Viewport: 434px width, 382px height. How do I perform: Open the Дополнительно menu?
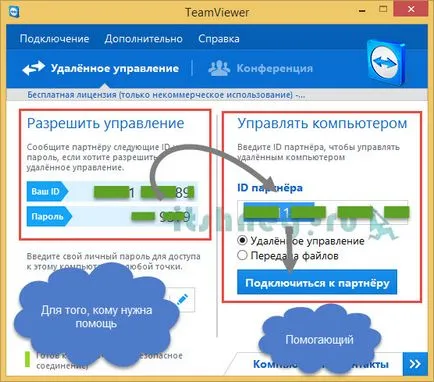[x=143, y=39]
